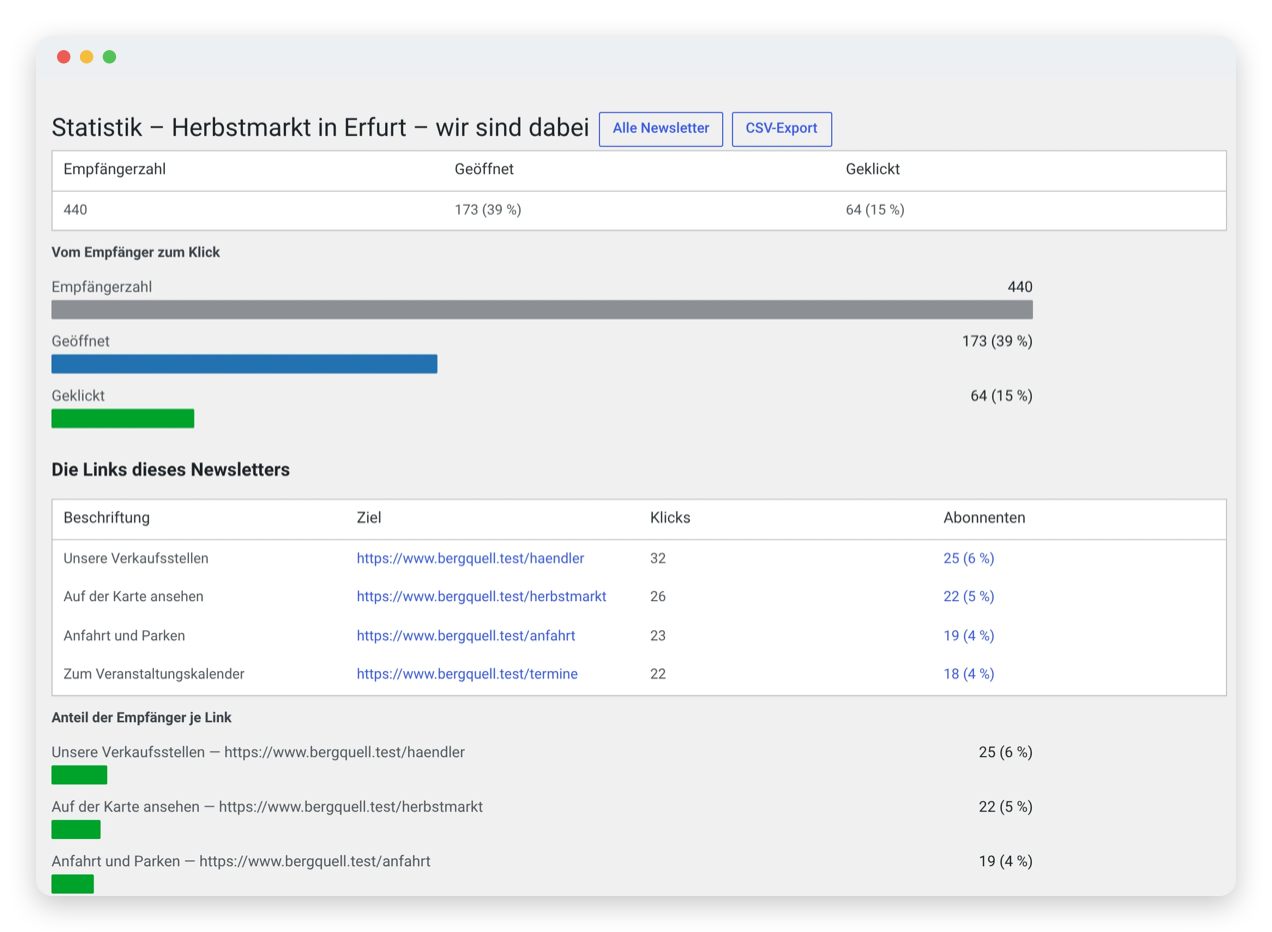The image size is (1272, 932).
Task: Click the Unsere Verkaufsstellen table label
Action: point(136,558)
